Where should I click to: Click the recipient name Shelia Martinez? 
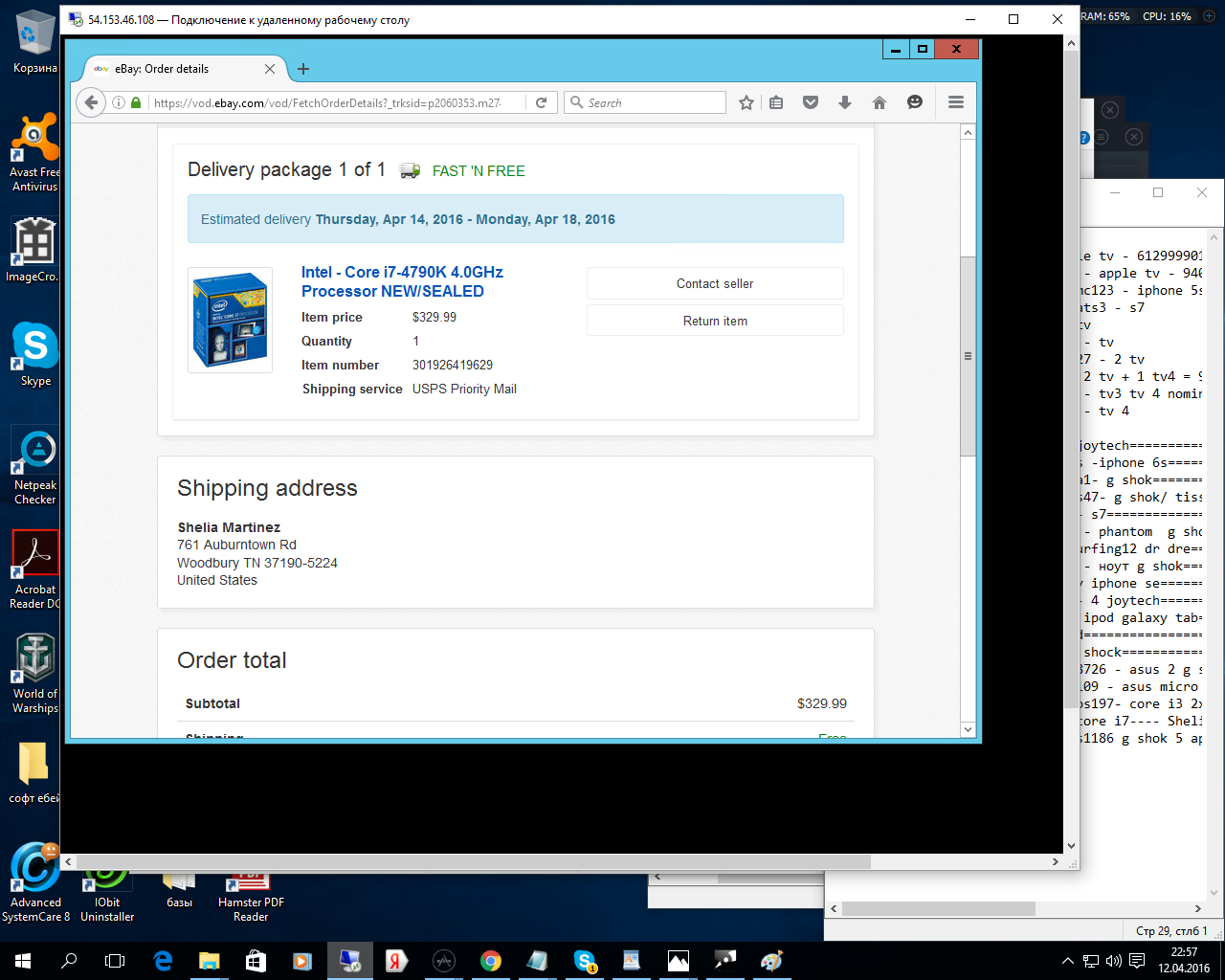229,527
